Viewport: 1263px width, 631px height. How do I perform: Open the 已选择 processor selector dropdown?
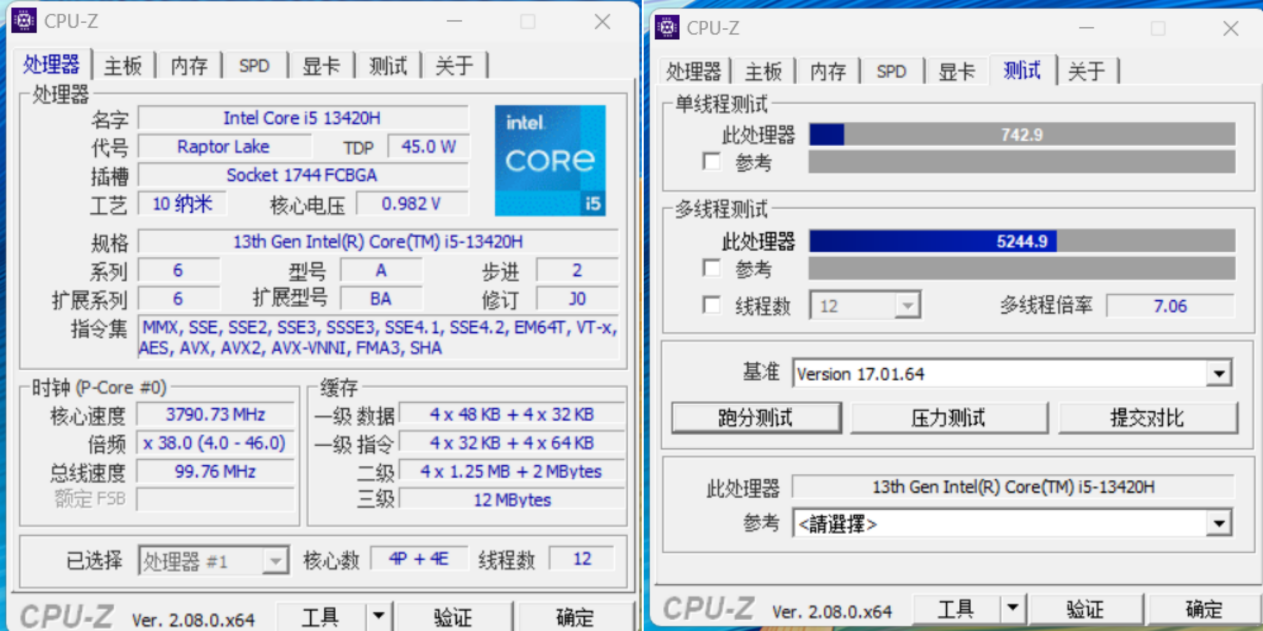point(277,561)
